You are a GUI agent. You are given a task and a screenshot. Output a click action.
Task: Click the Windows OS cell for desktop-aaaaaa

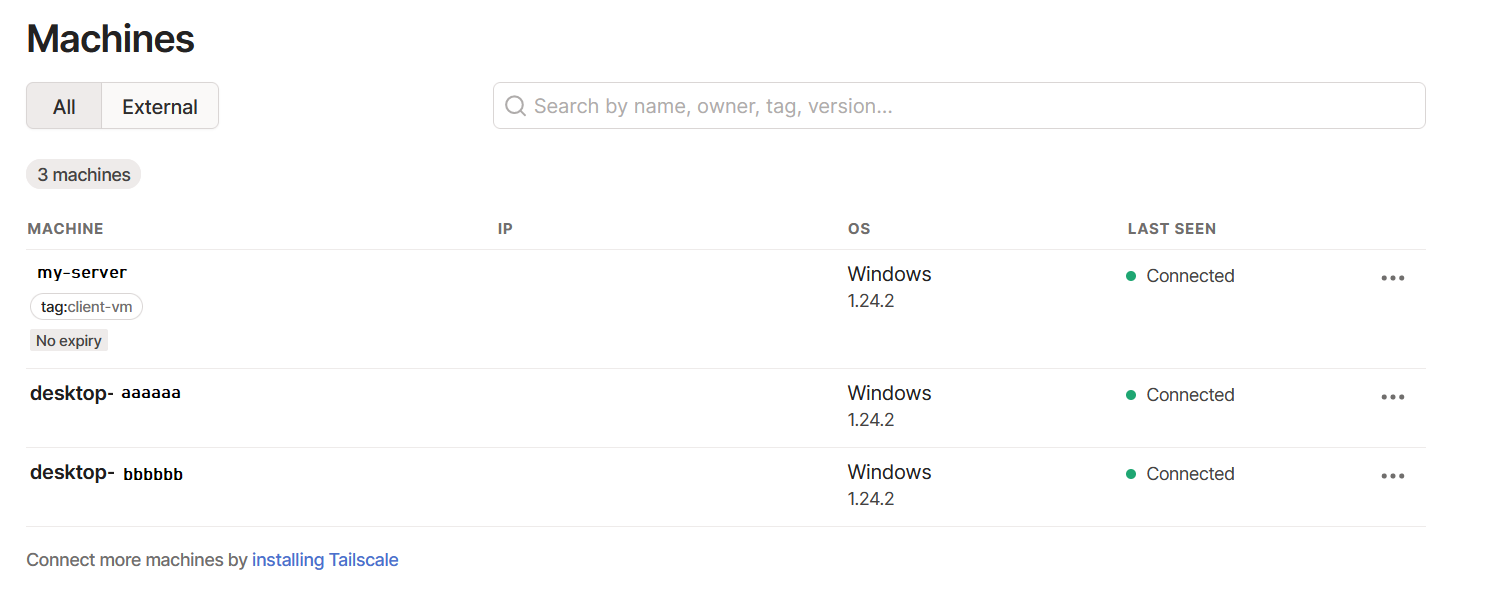pos(889,393)
